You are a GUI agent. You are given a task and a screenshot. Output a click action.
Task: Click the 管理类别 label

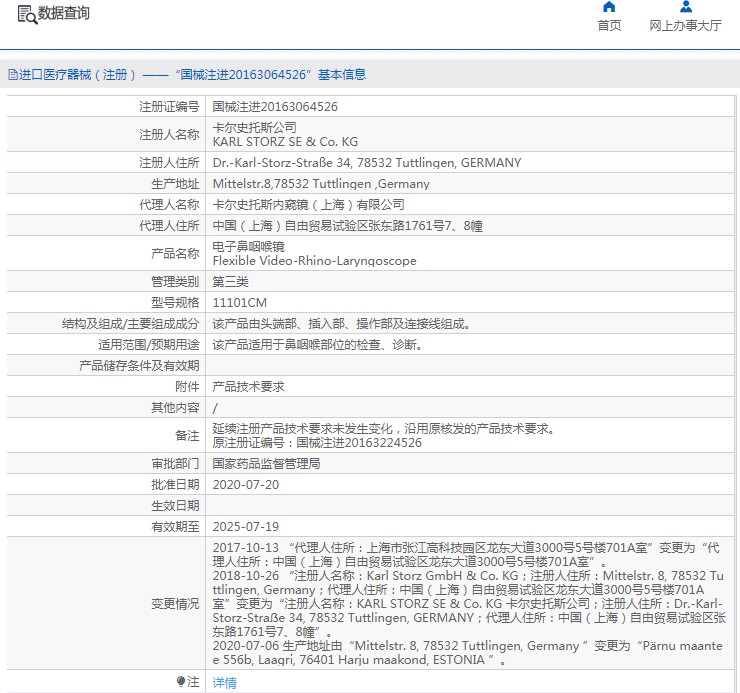click(x=175, y=282)
